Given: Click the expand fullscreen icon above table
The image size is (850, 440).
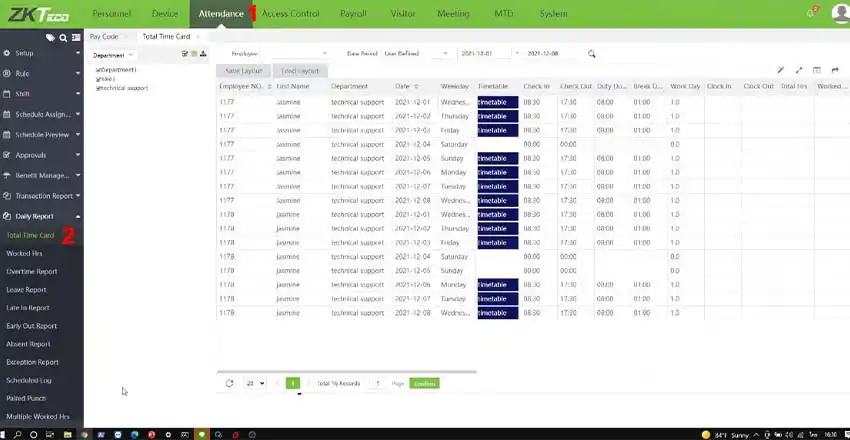Looking at the screenshot, I should click(799, 70).
